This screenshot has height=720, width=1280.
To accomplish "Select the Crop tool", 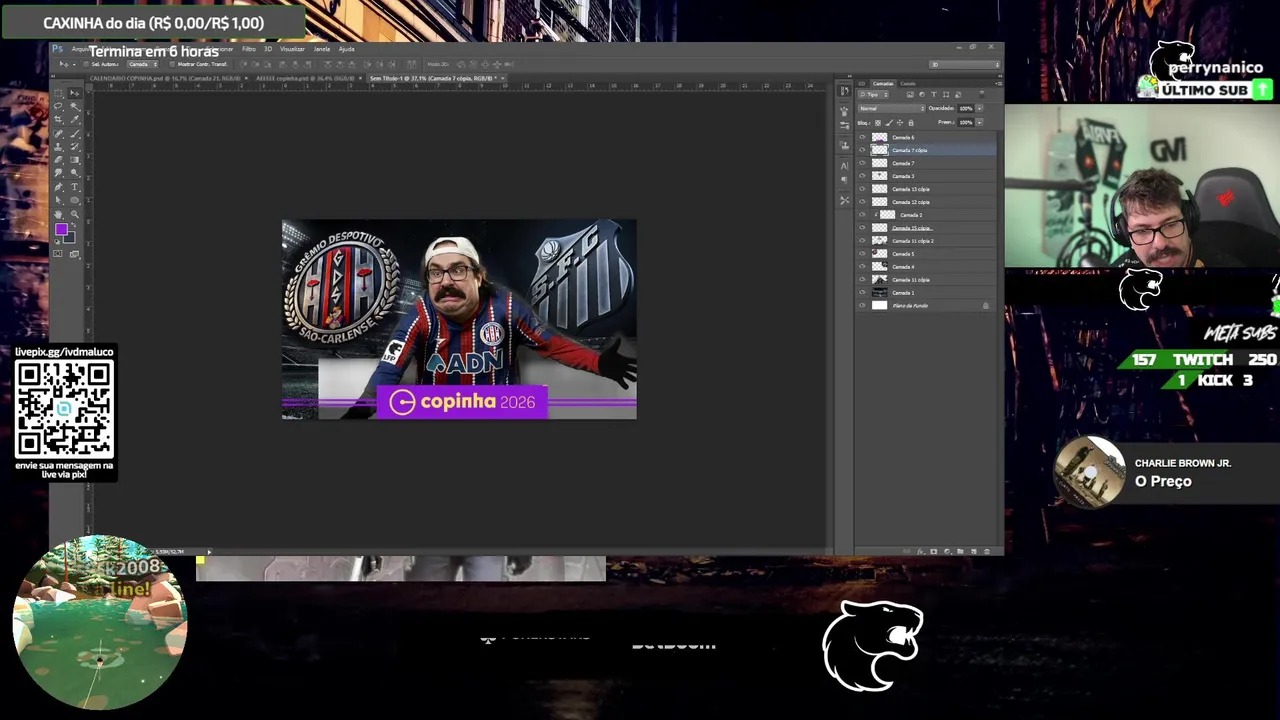I will pyautogui.click(x=58, y=120).
